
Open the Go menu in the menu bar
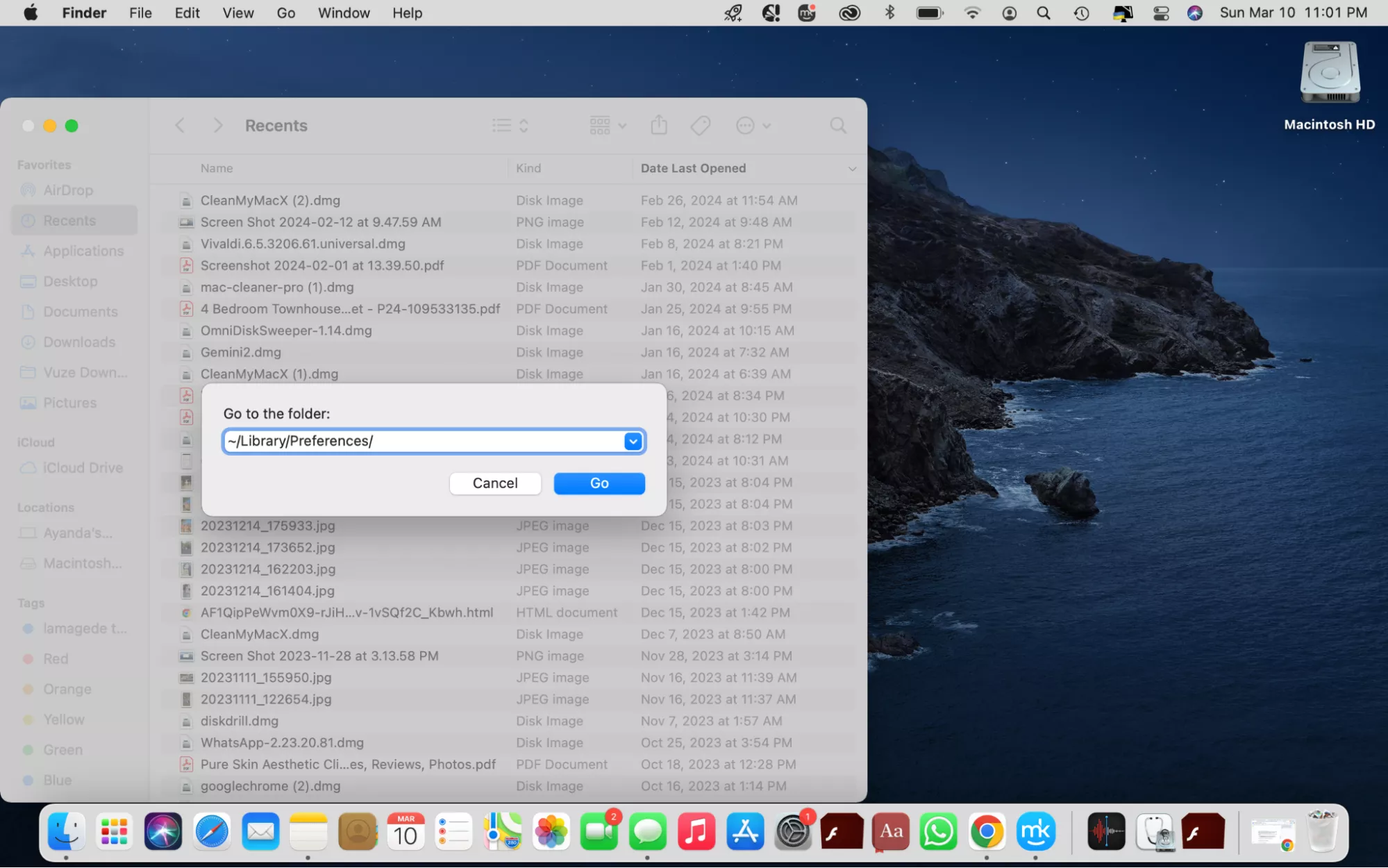click(285, 12)
